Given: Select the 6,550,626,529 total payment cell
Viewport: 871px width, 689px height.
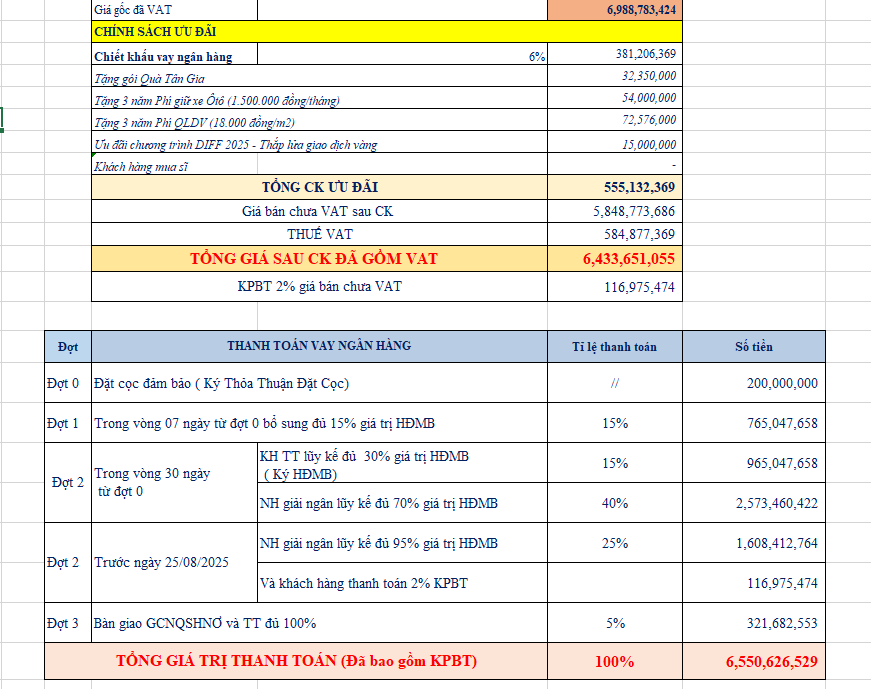Looking at the screenshot, I should [x=753, y=662].
